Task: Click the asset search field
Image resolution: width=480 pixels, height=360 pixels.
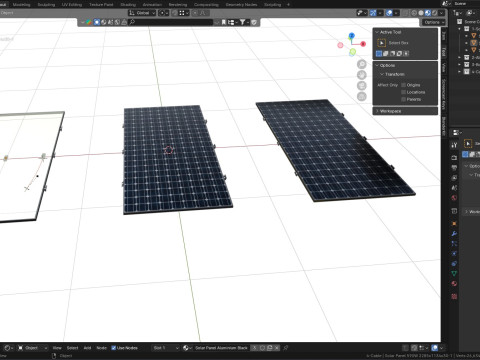Action: [171, 22]
